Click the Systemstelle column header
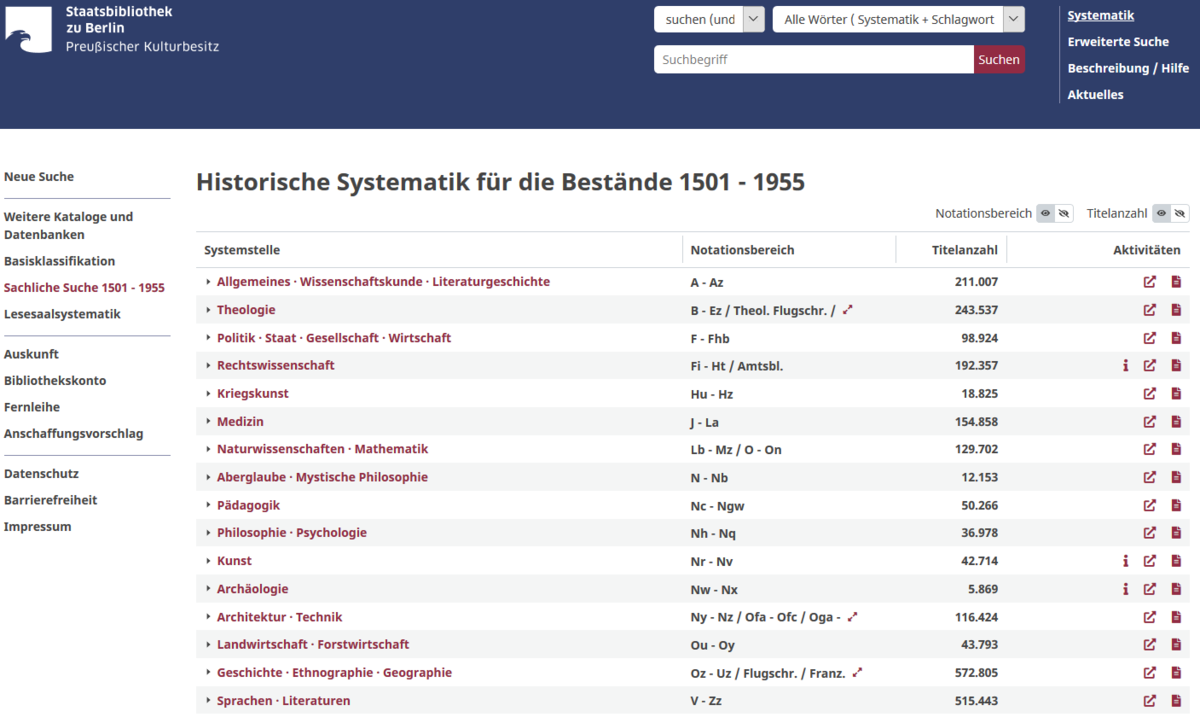The height and width of the screenshot is (723, 1200). [242, 250]
